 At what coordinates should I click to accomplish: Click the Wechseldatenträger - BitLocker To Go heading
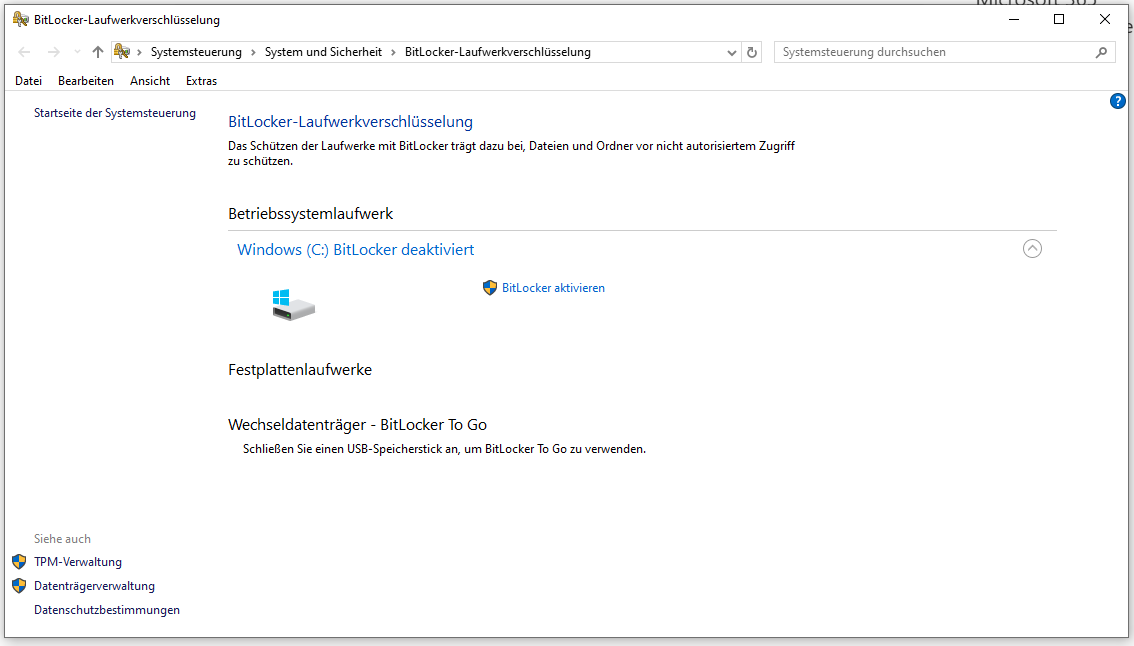pos(357,425)
